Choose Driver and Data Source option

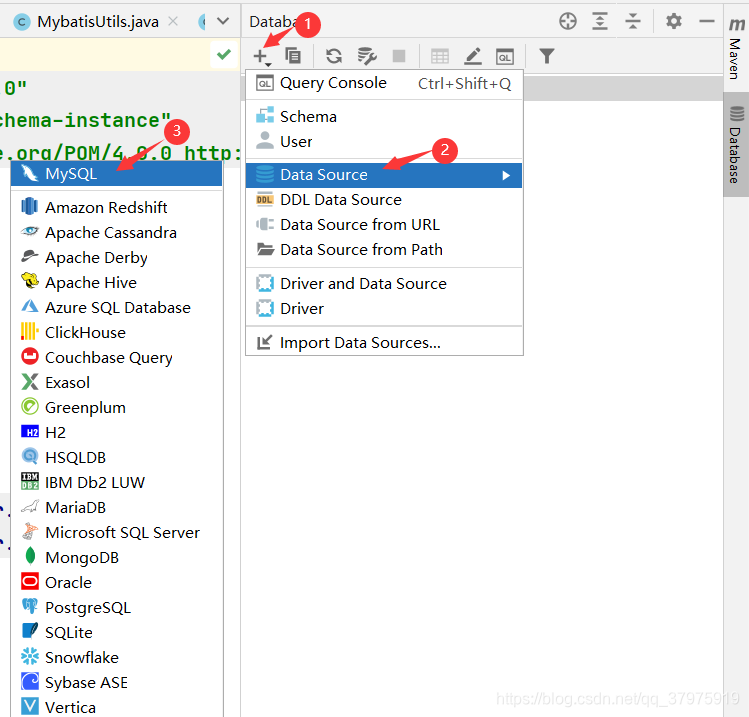pos(384,284)
